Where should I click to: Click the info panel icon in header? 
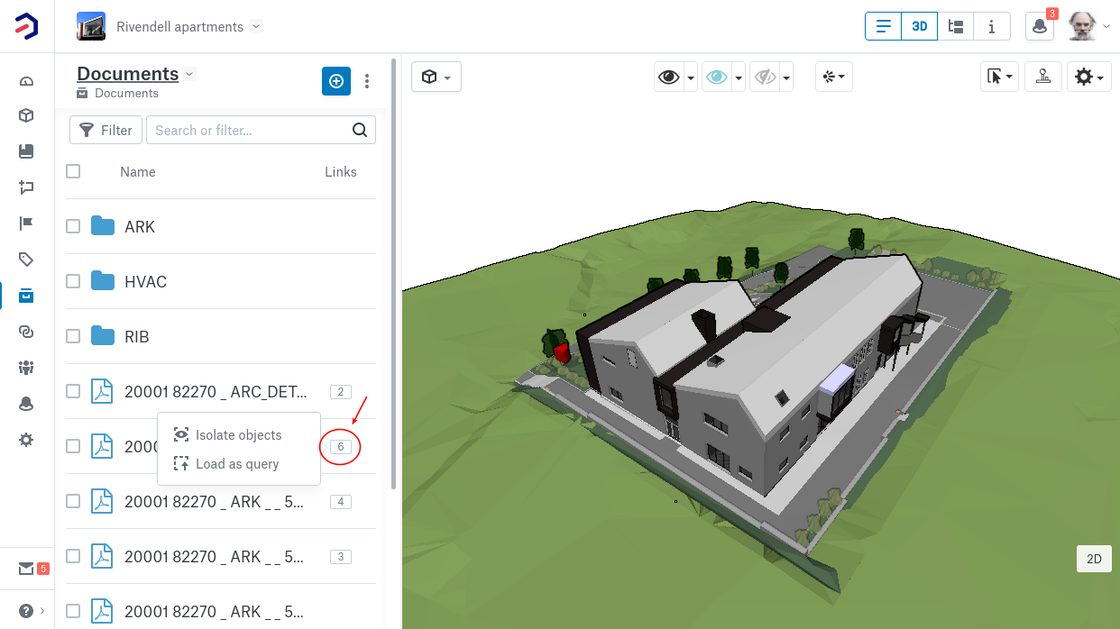click(x=991, y=27)
